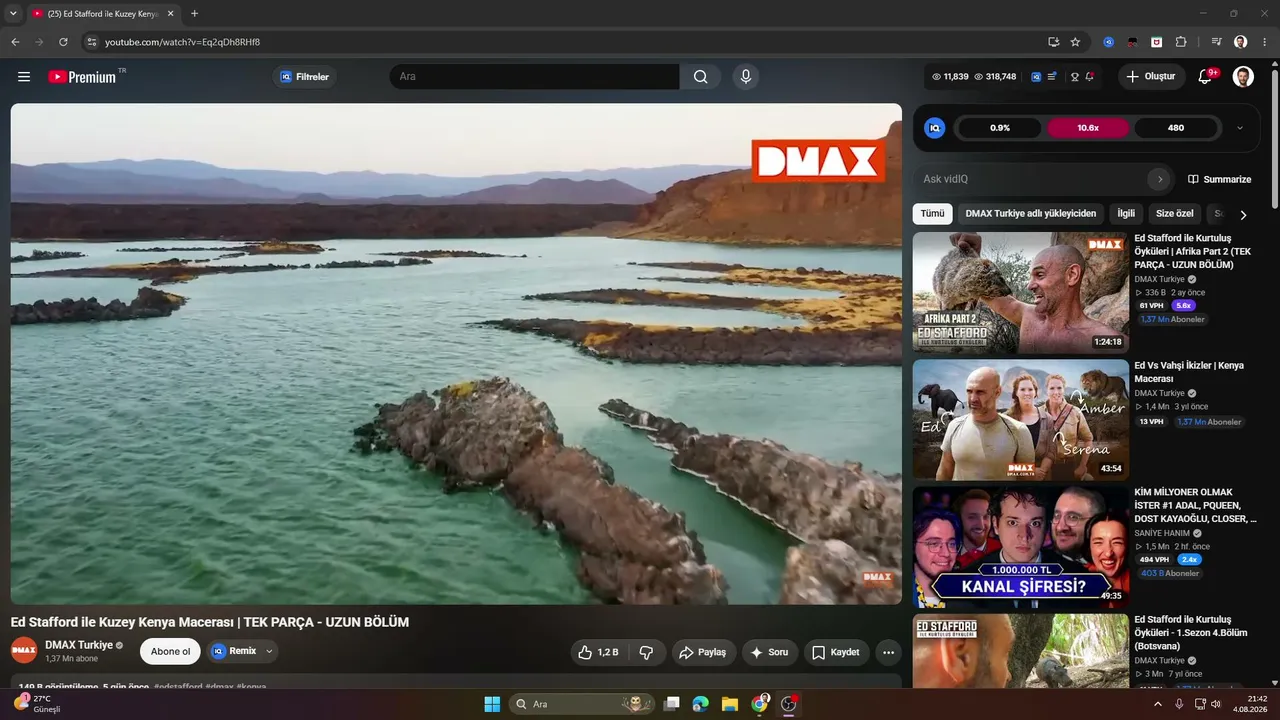Select the 10.6x vidIQ stat pill
Viewport: 1280px width, 720px height.
(x=1088, y=128)
